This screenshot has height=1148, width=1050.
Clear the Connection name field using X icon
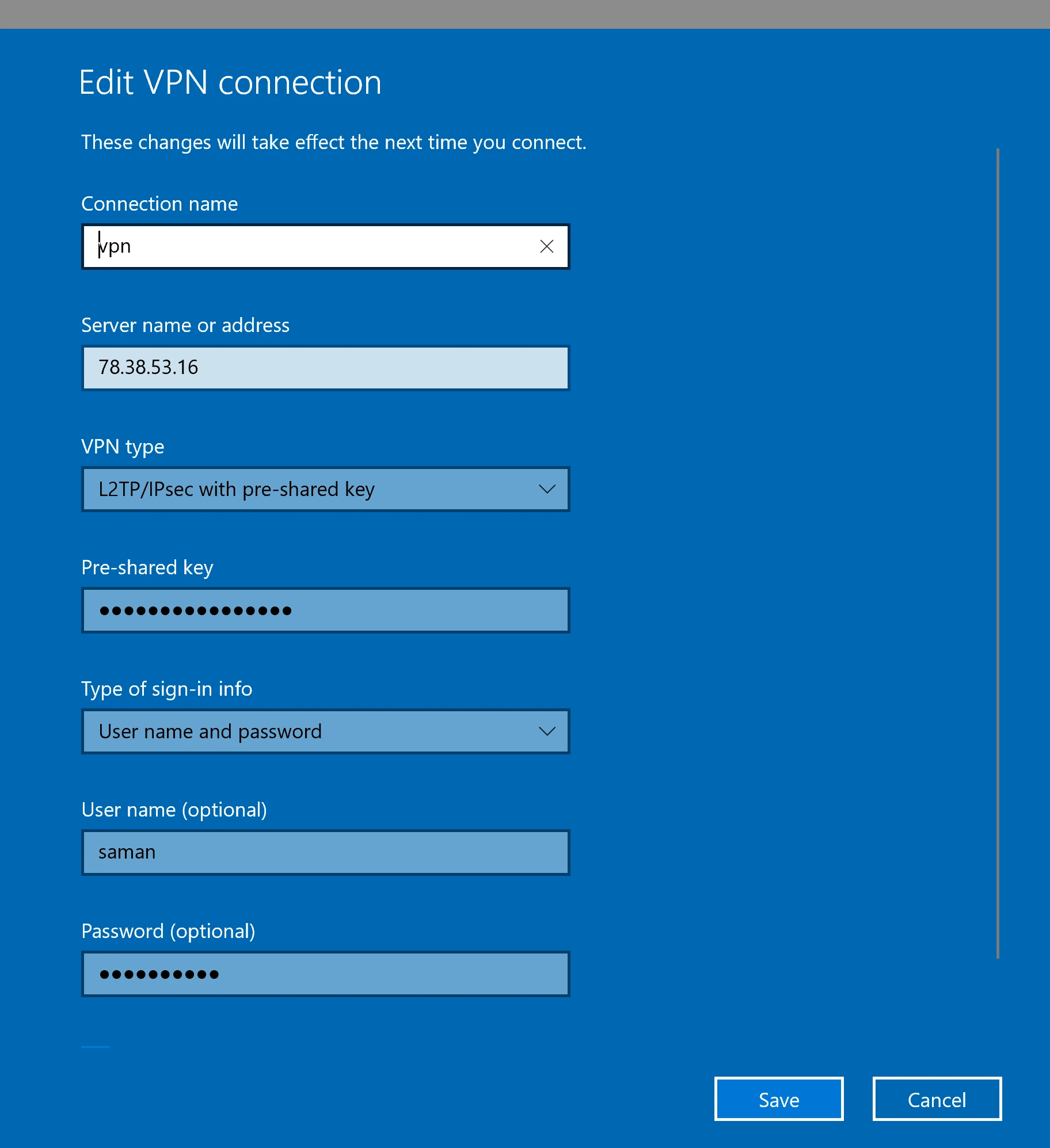[546, 246]
